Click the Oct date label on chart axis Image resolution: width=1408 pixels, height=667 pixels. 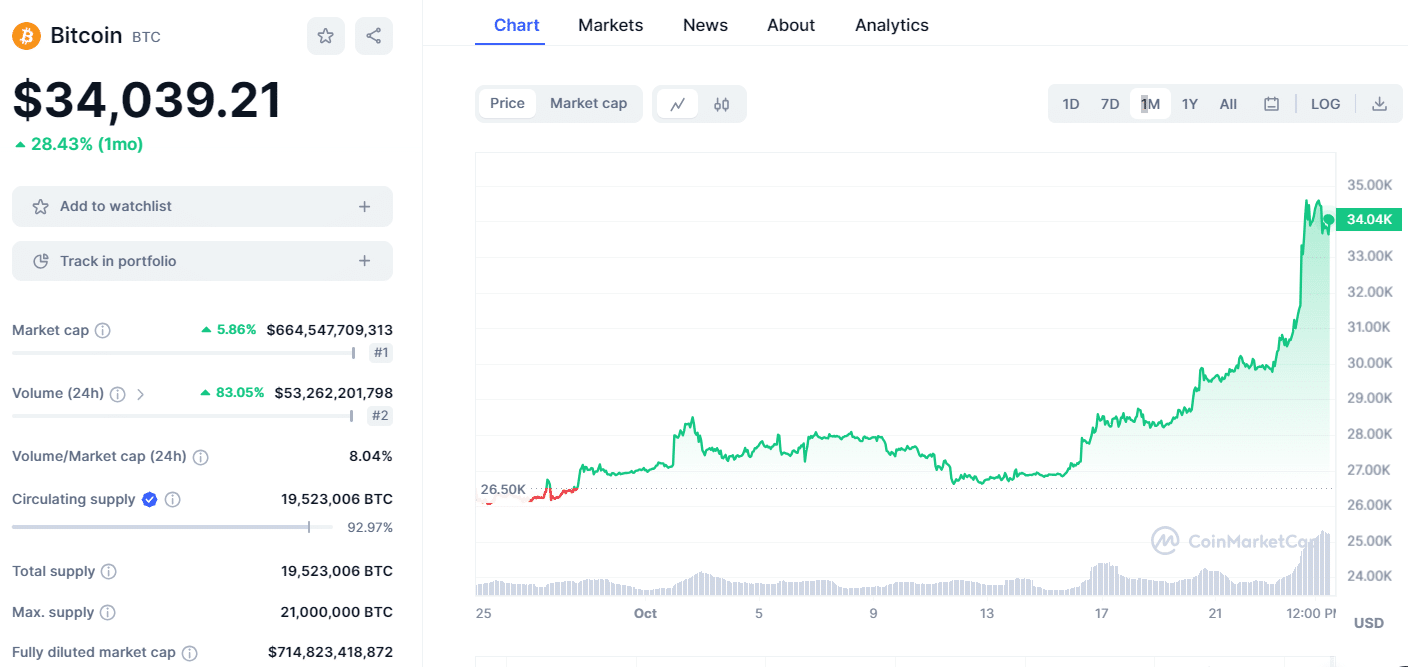coord(645,613)
